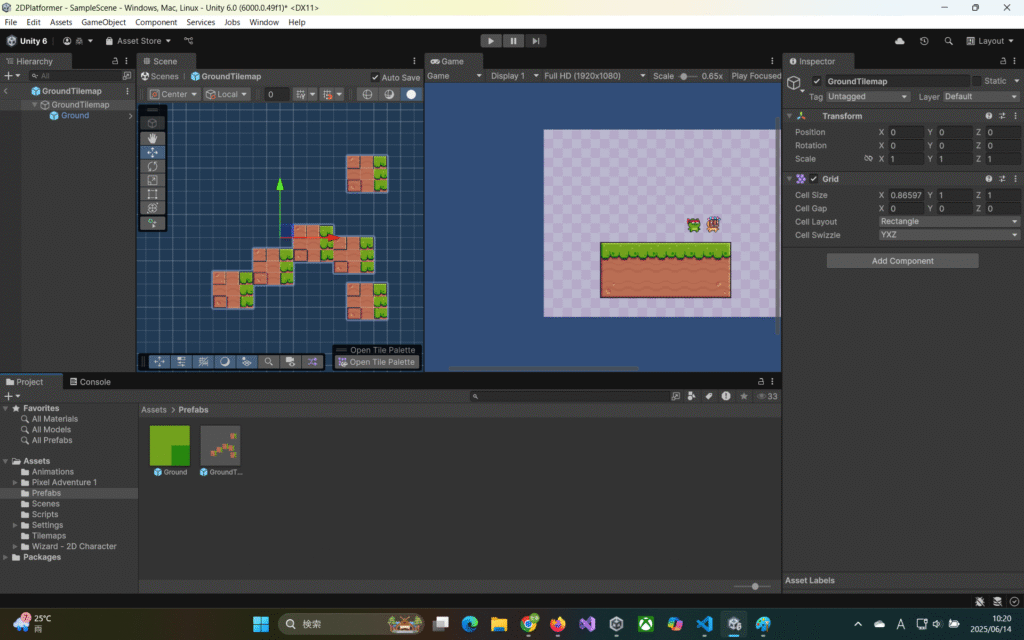The height and width of the screenshot is (640, 1024).
Task: Click the Open Tile Palette button
Action: tap(377, 362)
